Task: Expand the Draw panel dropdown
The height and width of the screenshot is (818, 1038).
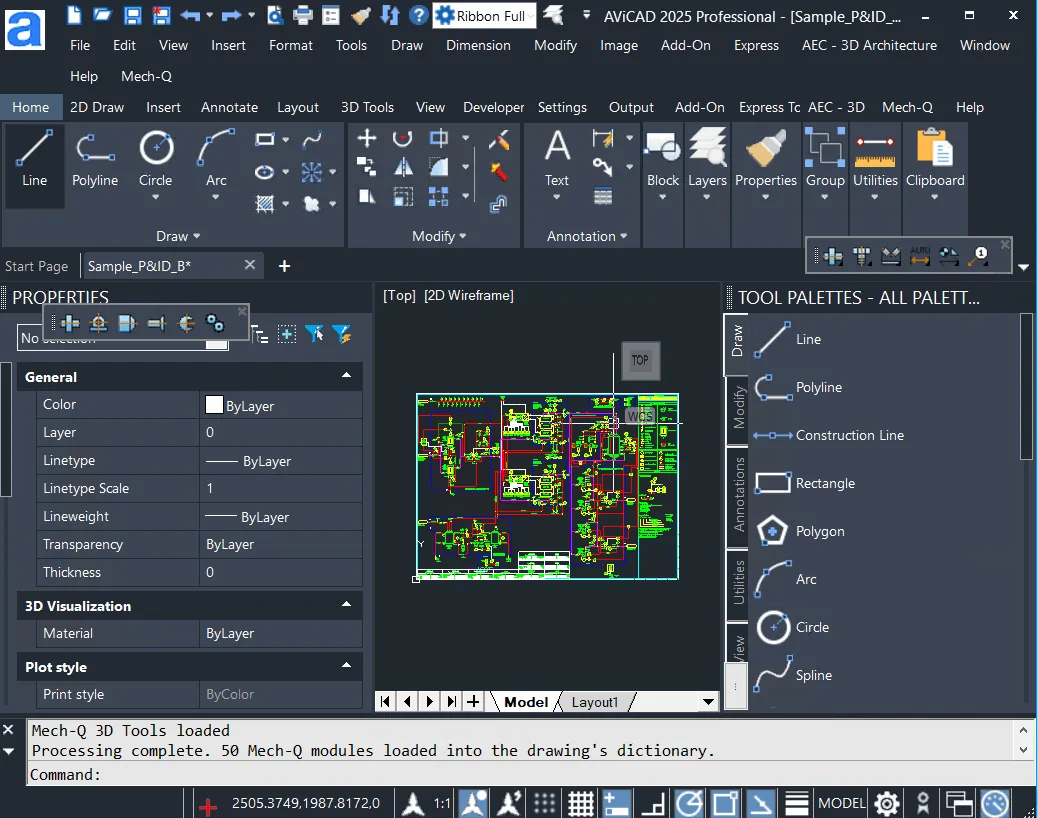Action: (x=178, y=236)
